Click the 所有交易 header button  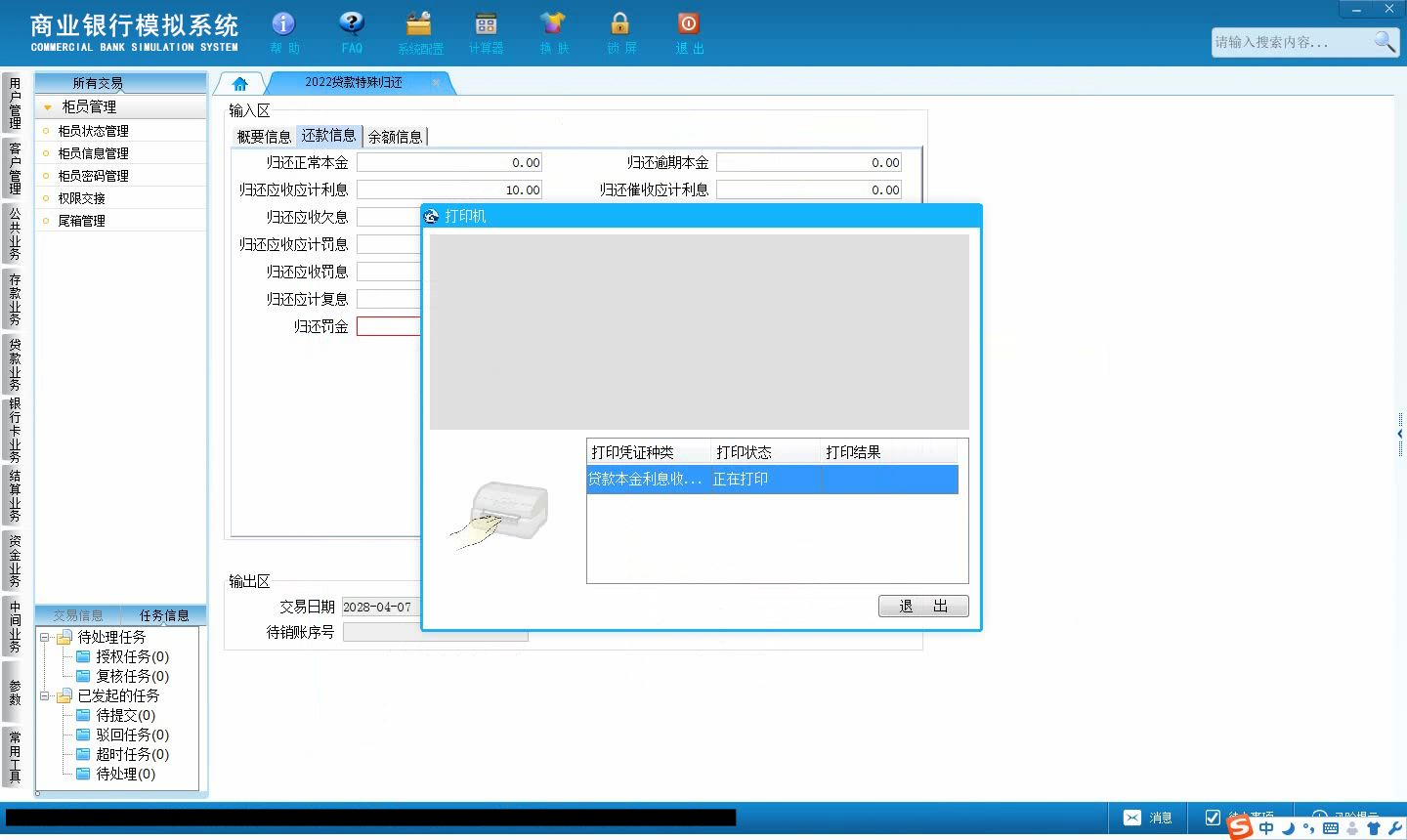coord(121,83)
